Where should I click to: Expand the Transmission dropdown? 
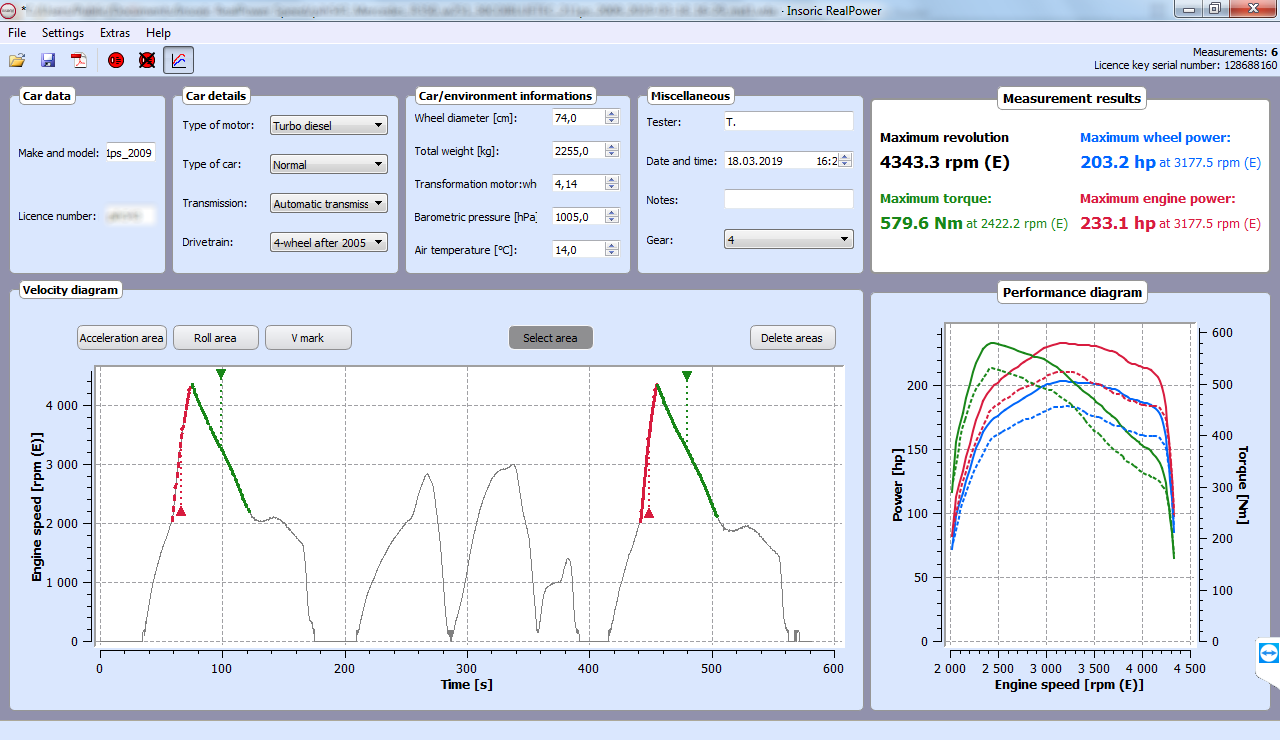point(329,203)
